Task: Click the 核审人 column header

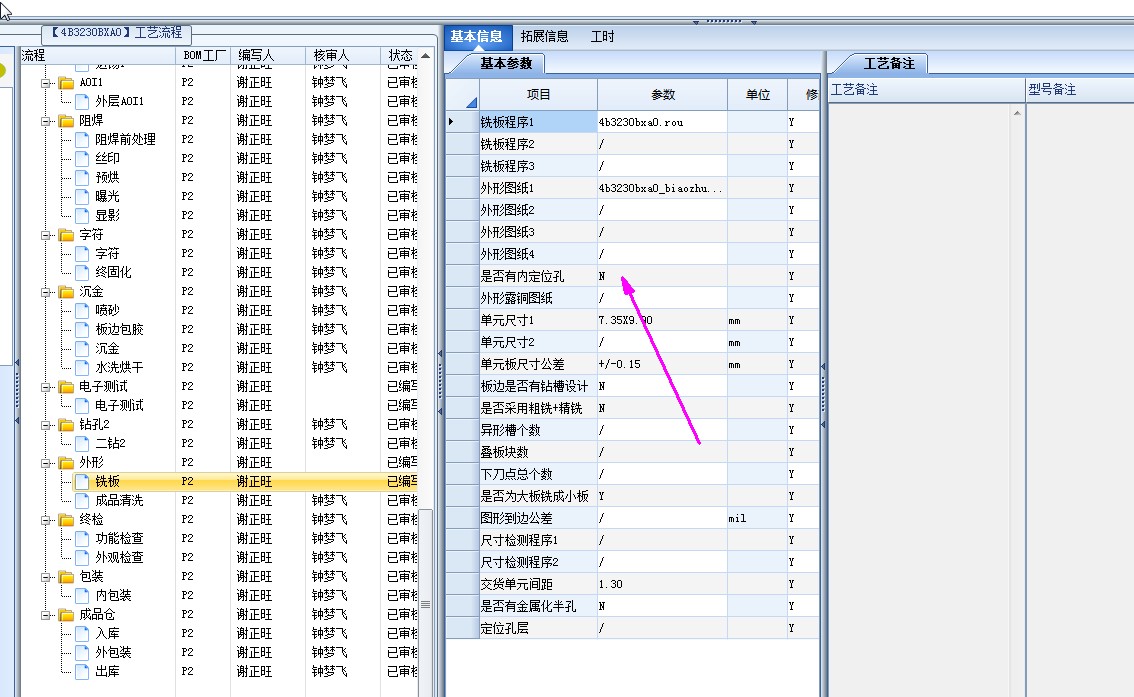Action: coord(343,56)
